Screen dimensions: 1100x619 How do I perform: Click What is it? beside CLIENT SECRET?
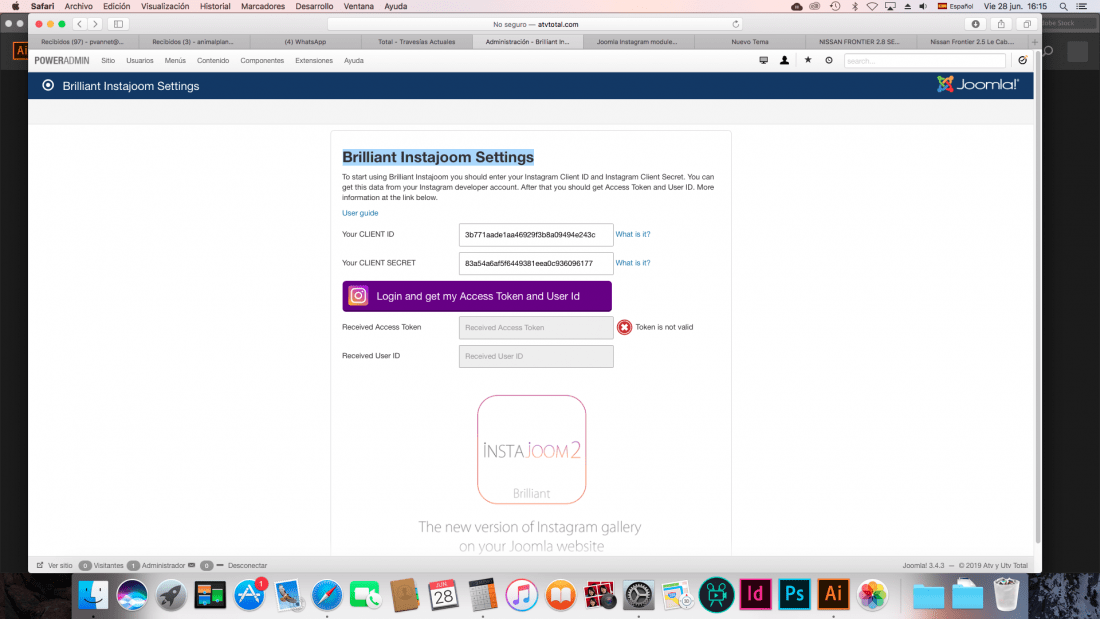[633, 262]
